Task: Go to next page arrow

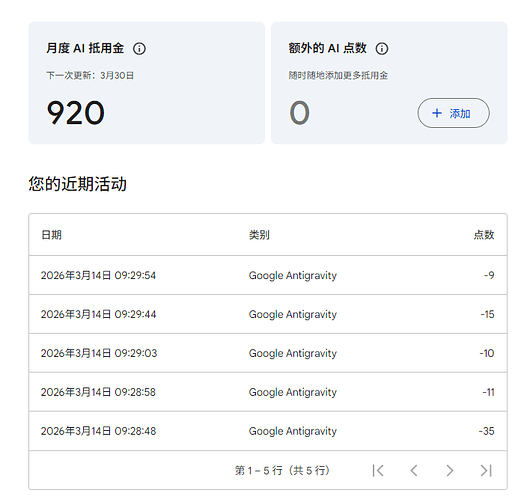Action: [450, 470]
